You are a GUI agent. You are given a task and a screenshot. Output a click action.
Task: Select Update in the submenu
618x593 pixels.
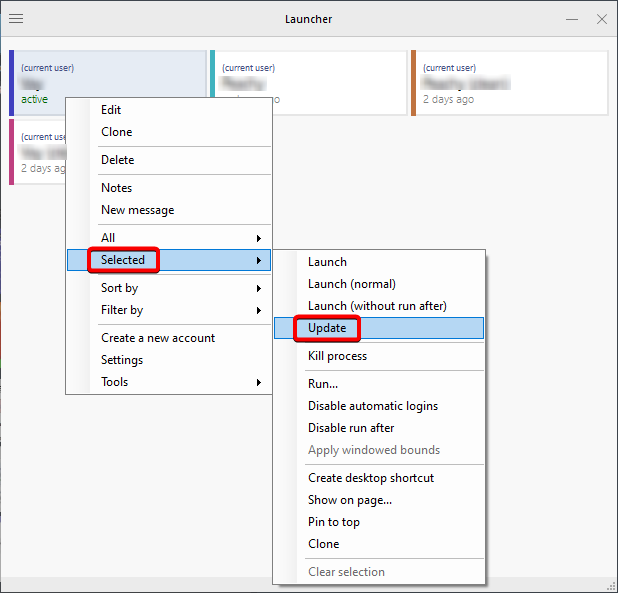point(379,328)
